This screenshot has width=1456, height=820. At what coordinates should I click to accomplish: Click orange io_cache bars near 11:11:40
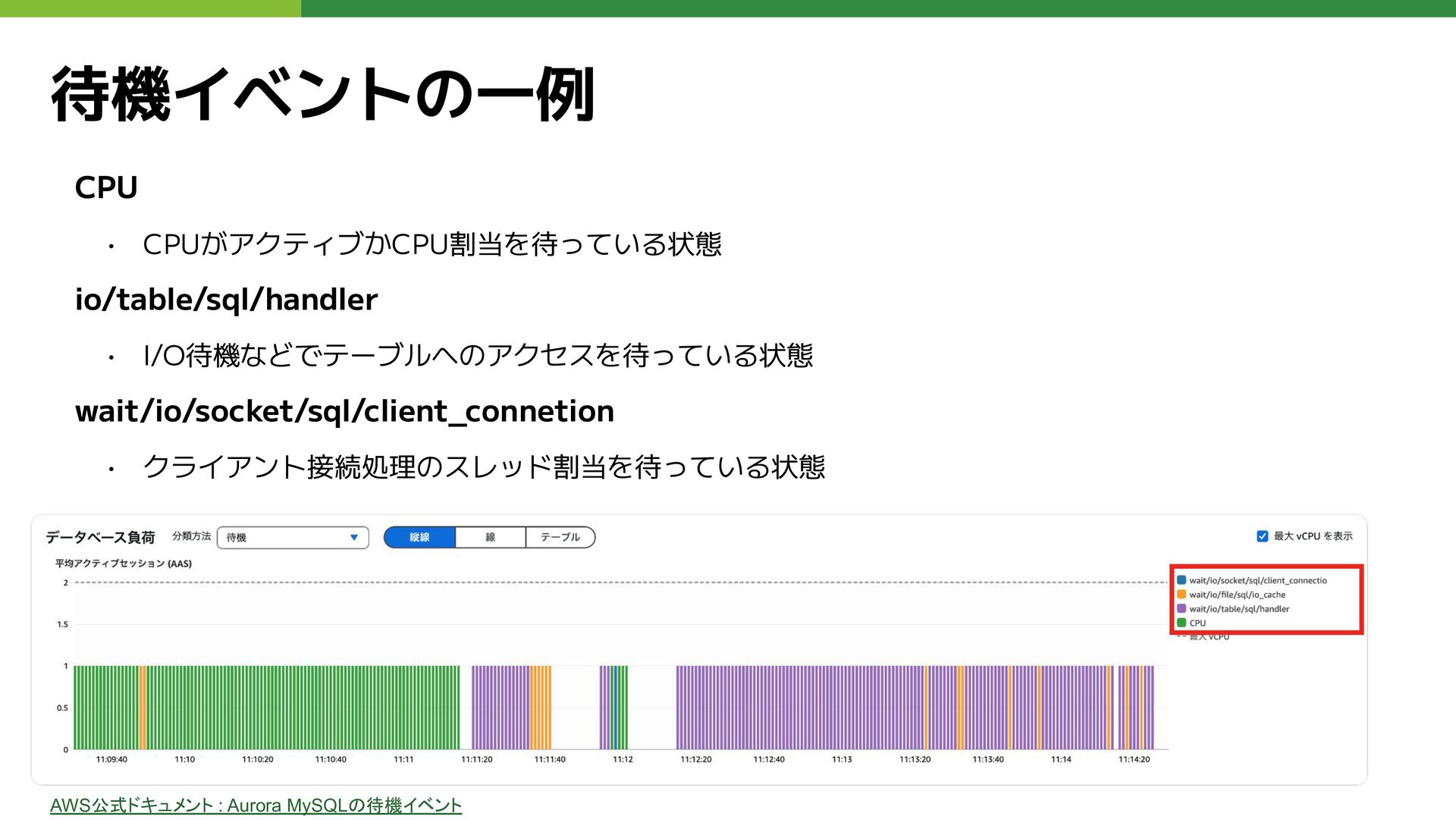pos(541,707)
